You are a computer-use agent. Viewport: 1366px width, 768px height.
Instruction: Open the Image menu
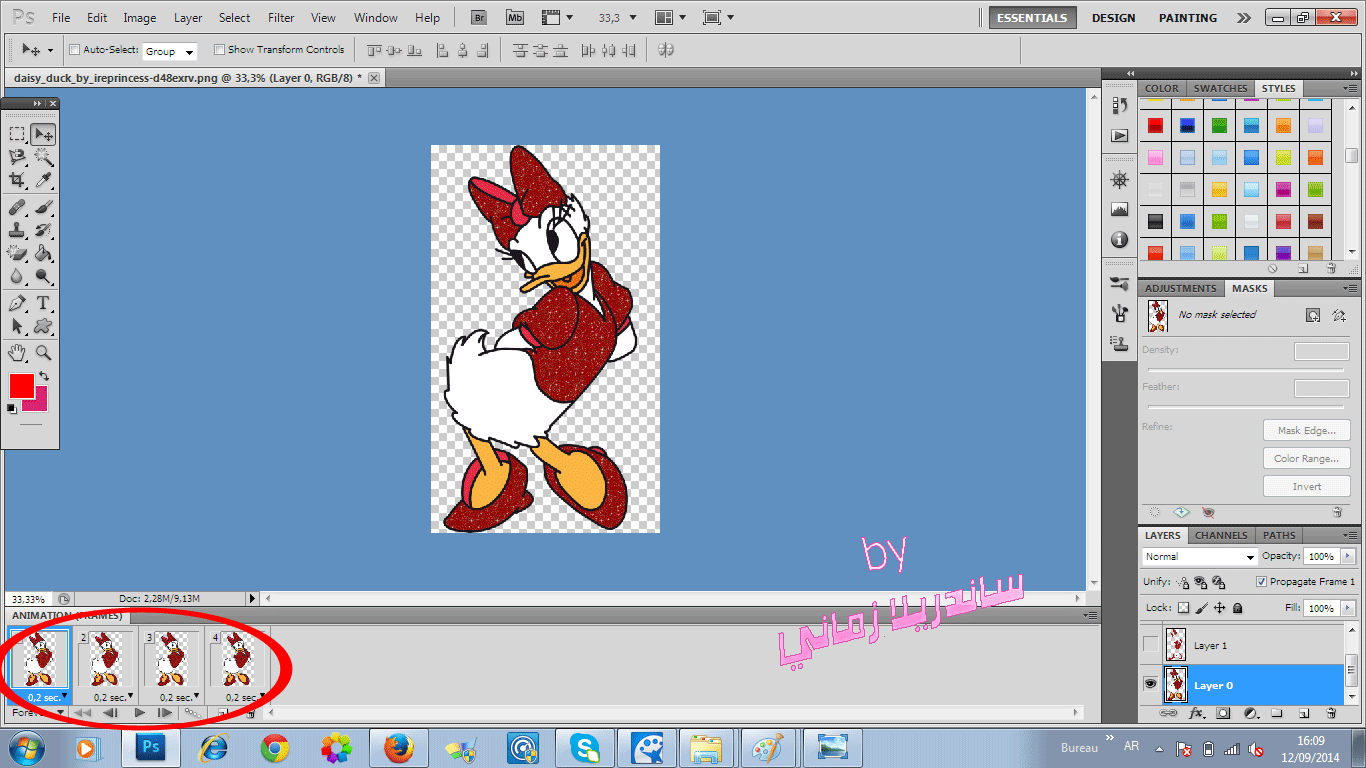[x=139, y=18]
